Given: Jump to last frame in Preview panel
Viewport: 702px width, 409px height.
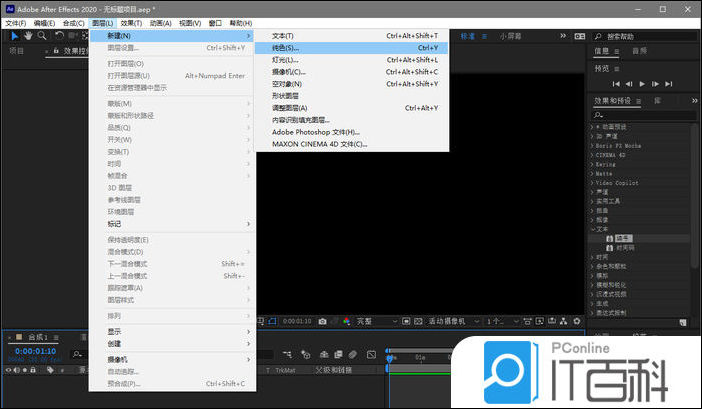Looking at the screenshot, I should click(669, 84).
